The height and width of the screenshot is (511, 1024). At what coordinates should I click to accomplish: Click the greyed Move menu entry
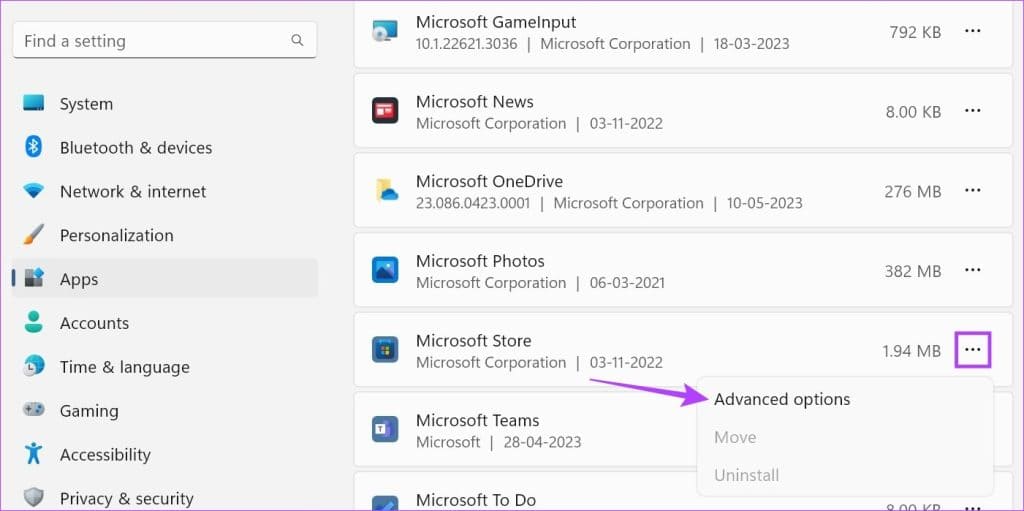pos(735,437)
